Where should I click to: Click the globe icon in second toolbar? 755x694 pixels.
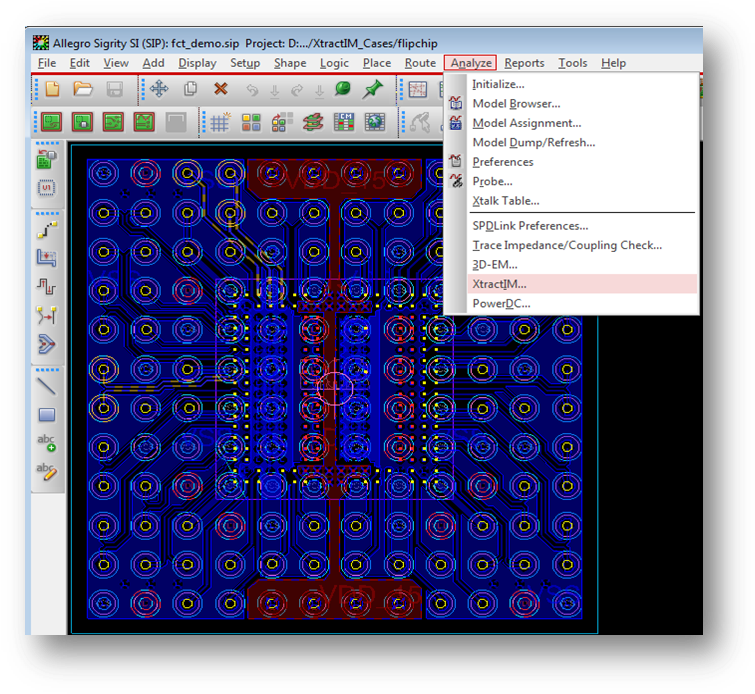click(x=375, y=122)
